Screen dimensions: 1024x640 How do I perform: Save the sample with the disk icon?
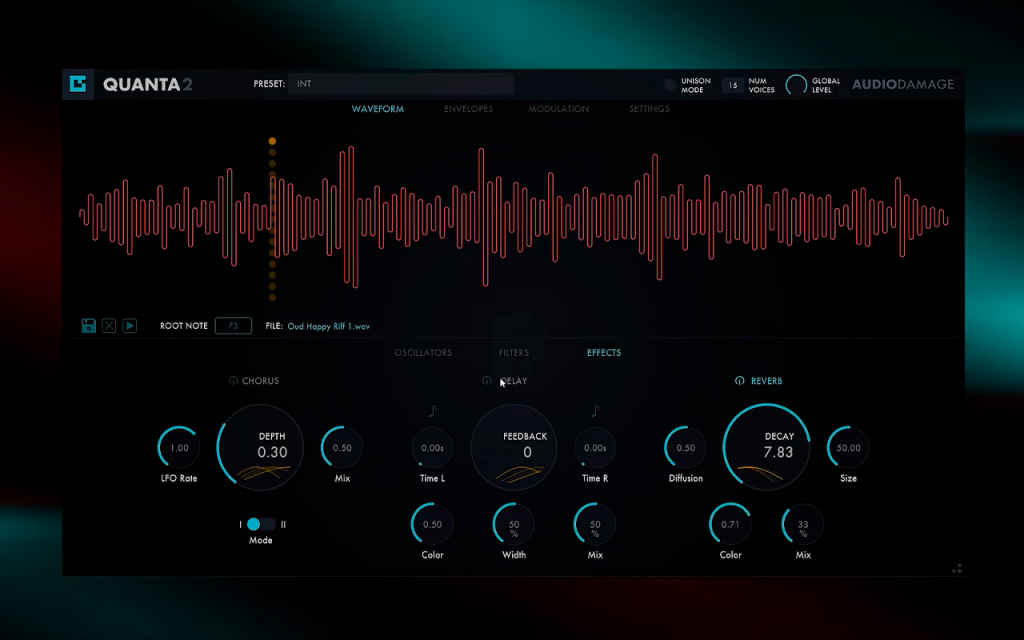[x=89, y=325]
